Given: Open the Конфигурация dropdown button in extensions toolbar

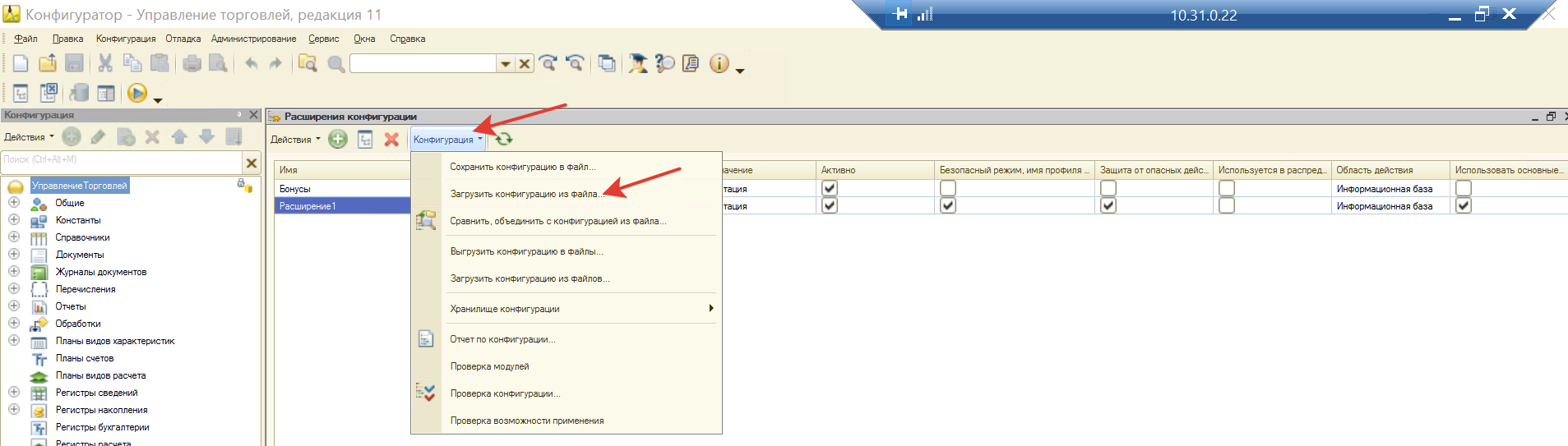Looking at the screenshot, I should pyautogui.click(x=448, y=140).
